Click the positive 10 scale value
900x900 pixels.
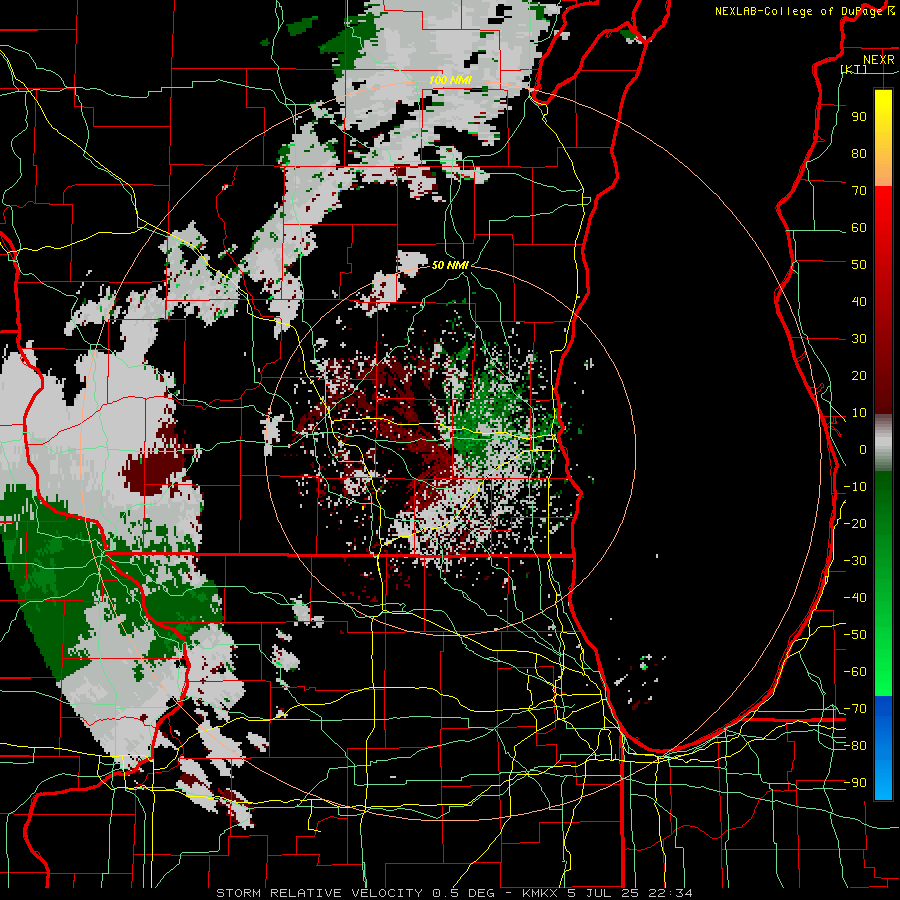(x=859, y=413)
